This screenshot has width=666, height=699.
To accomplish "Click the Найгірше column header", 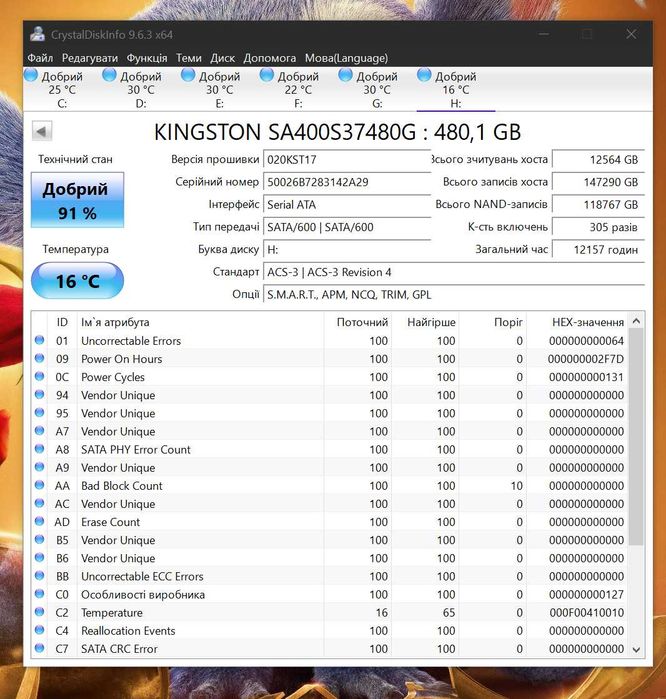I will (x=426, y=322).
